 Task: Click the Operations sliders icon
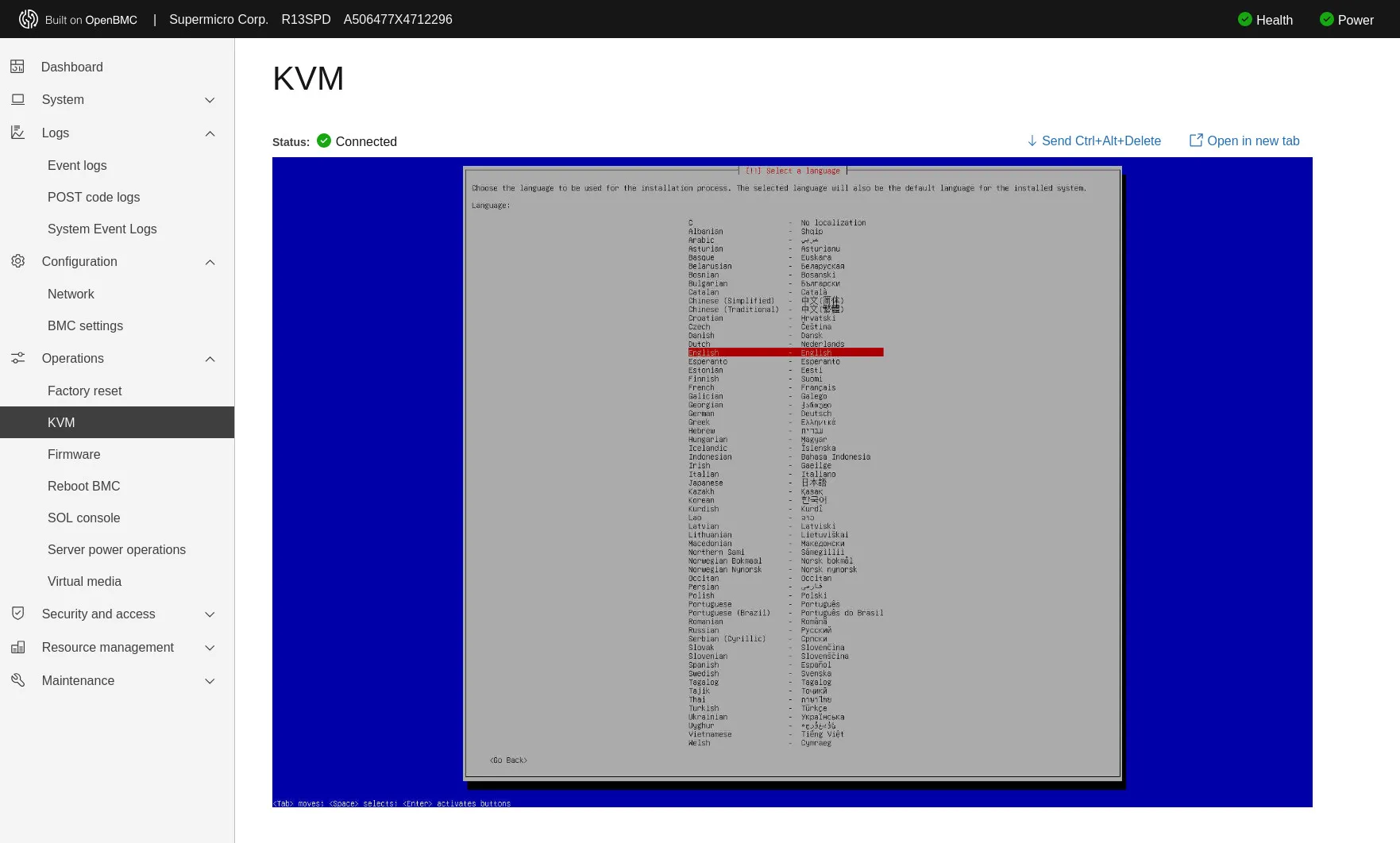pyautogui.click(x=17, y=358)
